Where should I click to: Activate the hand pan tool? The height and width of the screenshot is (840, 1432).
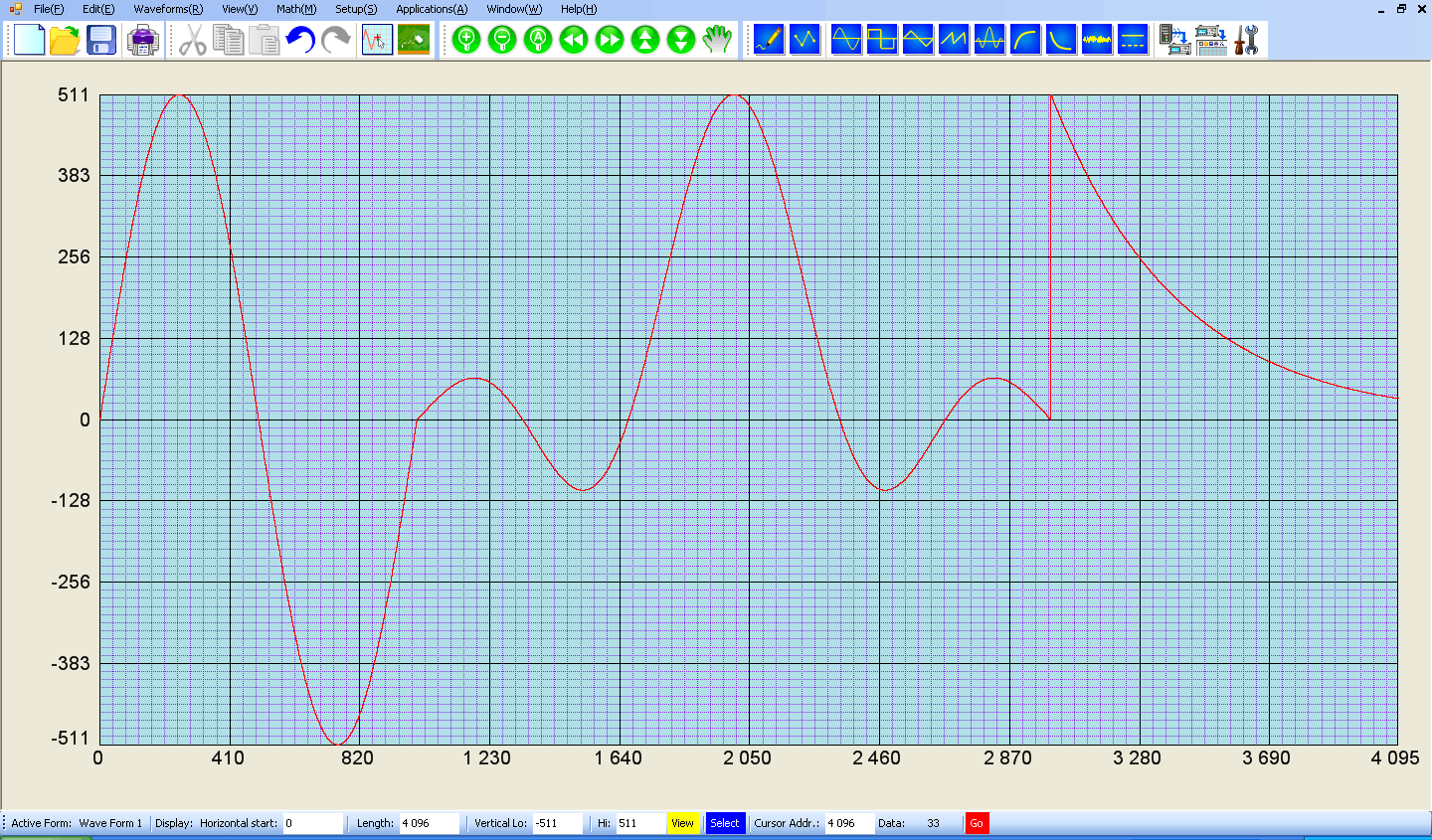pyautogui.click(x=717, y=40)
